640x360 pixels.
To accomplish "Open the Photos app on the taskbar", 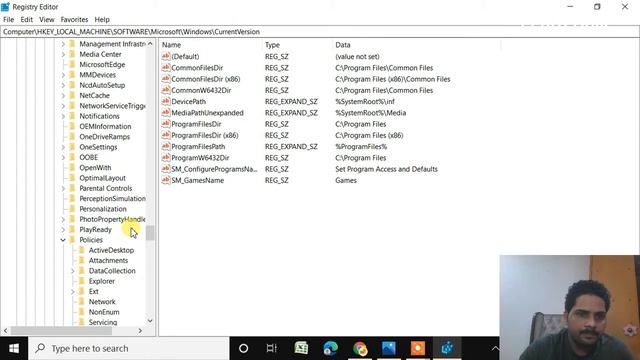I will (389, 348).
